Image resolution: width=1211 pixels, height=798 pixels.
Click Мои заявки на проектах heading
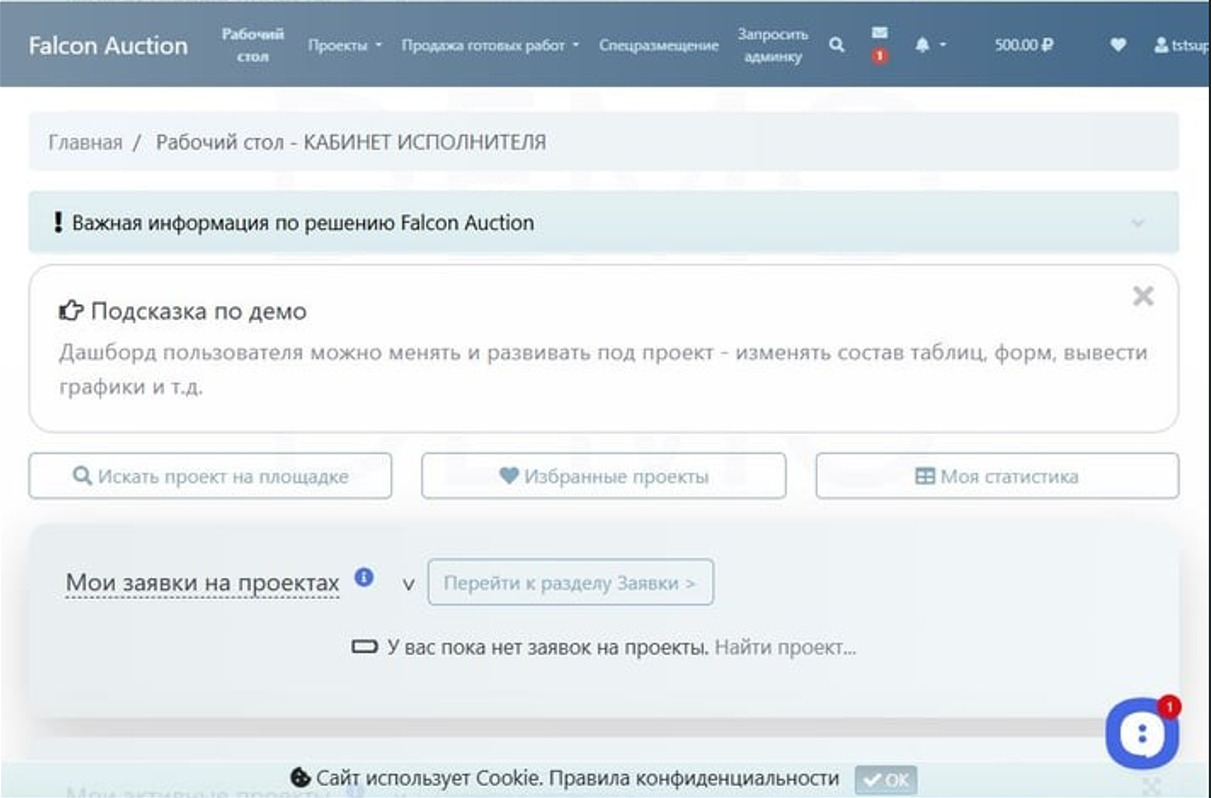pos(202,583)
